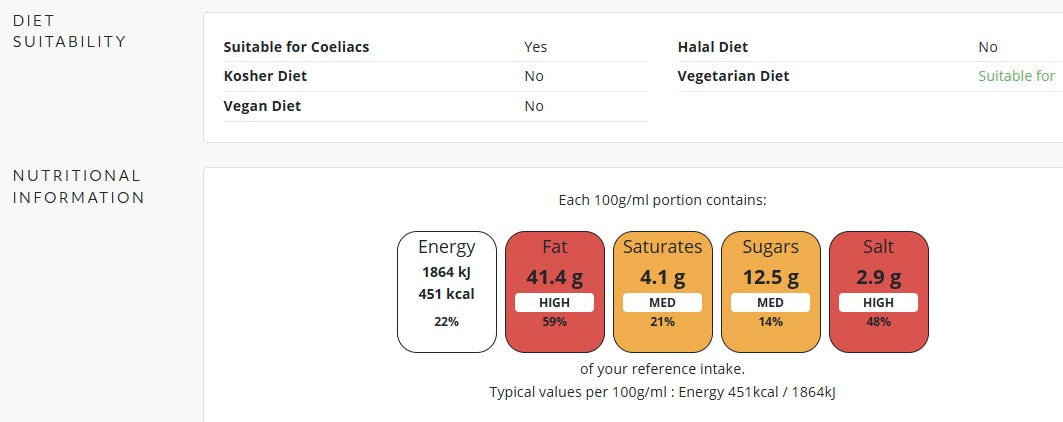
Task: Click the red Fat nutrition tile
Action: pos(555,292)
